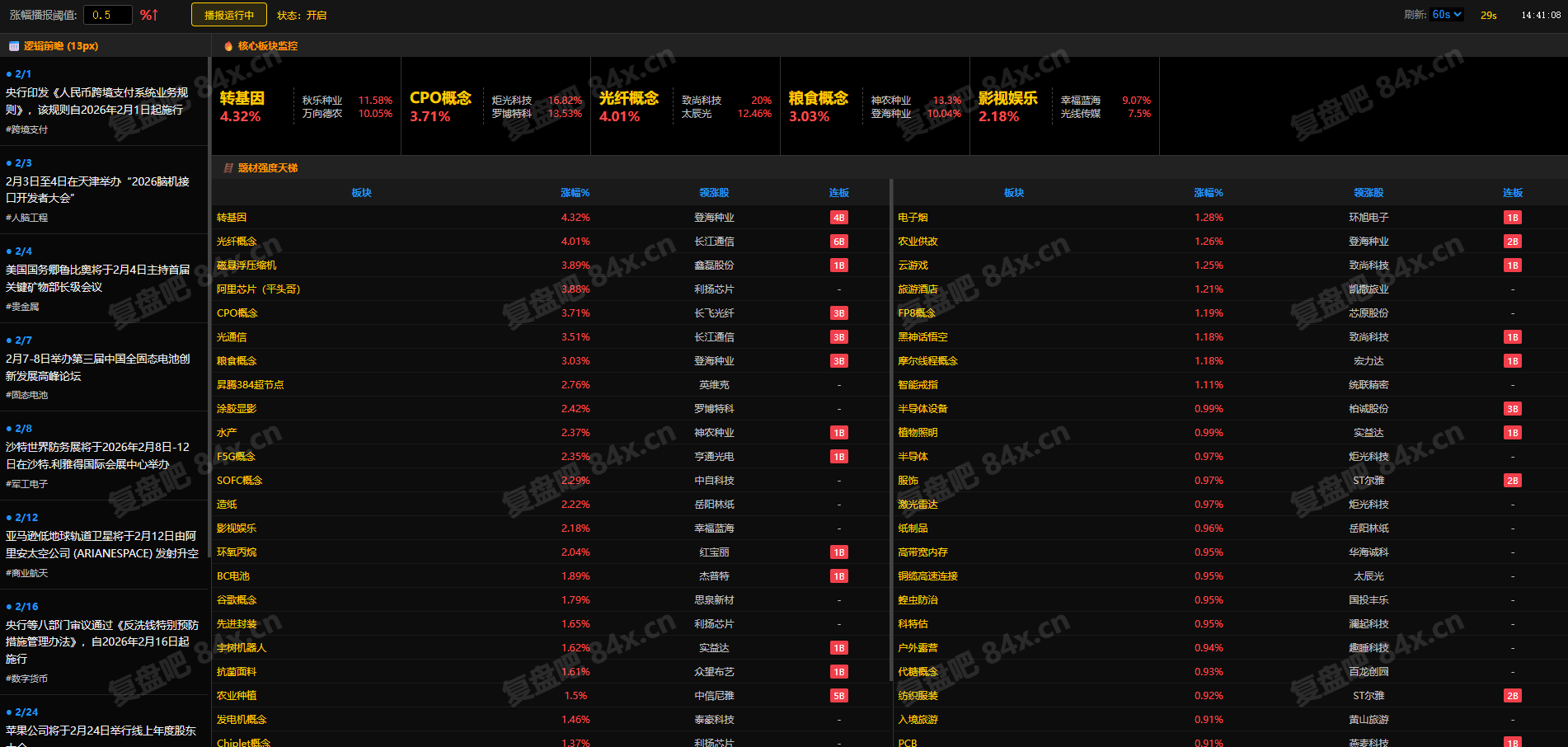Select the 影视娱乐 core sector card
1568x747 pixels.
click(1064, 106)
